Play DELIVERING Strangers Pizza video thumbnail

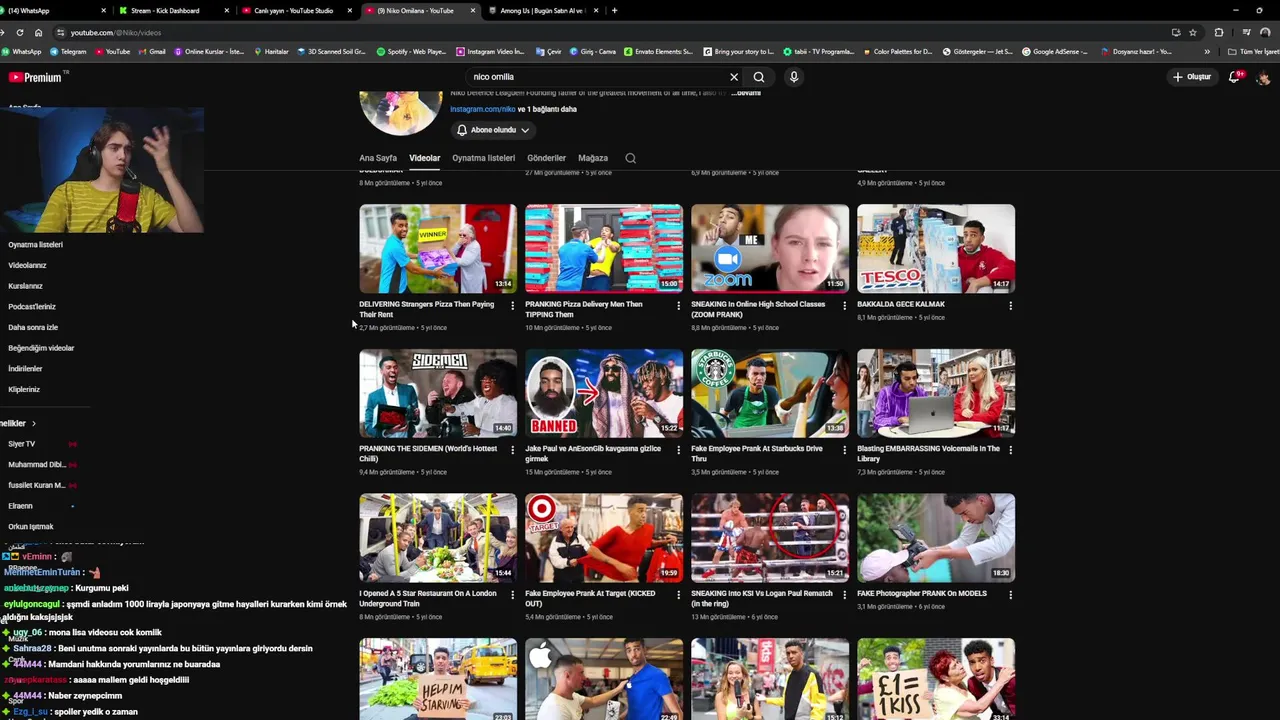click(438, 249)
